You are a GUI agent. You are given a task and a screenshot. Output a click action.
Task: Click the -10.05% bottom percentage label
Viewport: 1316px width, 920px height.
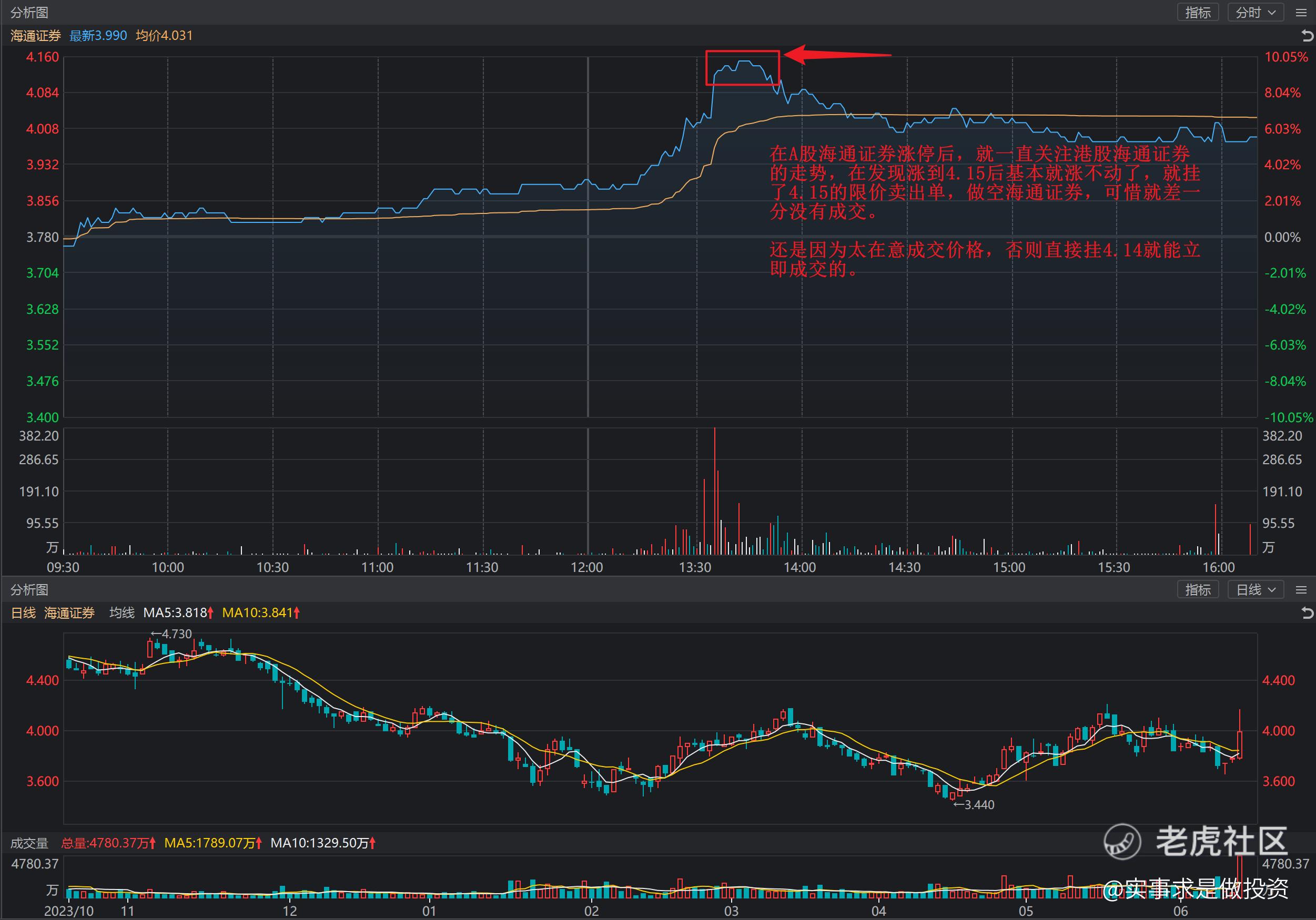point(1289,417)
